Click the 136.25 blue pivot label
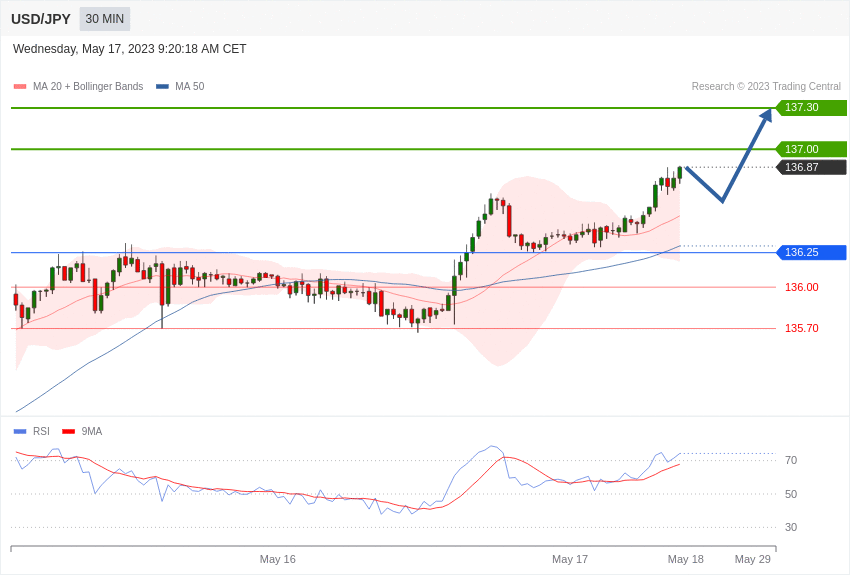The height and width of the screenshot is (576, 850). (812, 252)
